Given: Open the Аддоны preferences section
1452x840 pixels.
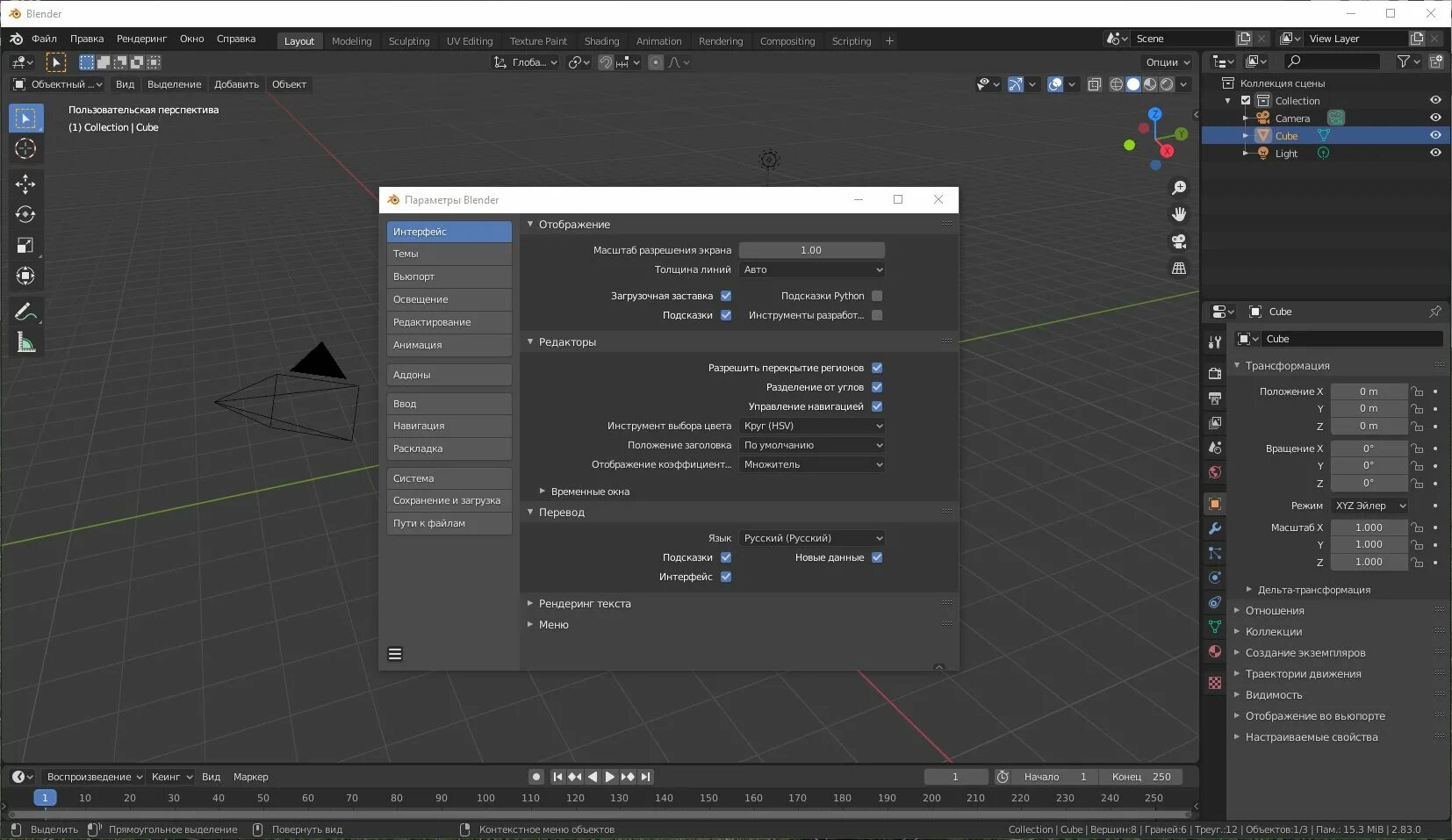Looking at the screenshot, I should coord(449,375).
